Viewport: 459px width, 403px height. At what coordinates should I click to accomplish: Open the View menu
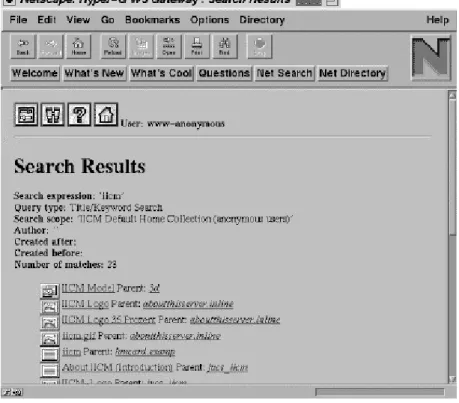coord(78,20)
